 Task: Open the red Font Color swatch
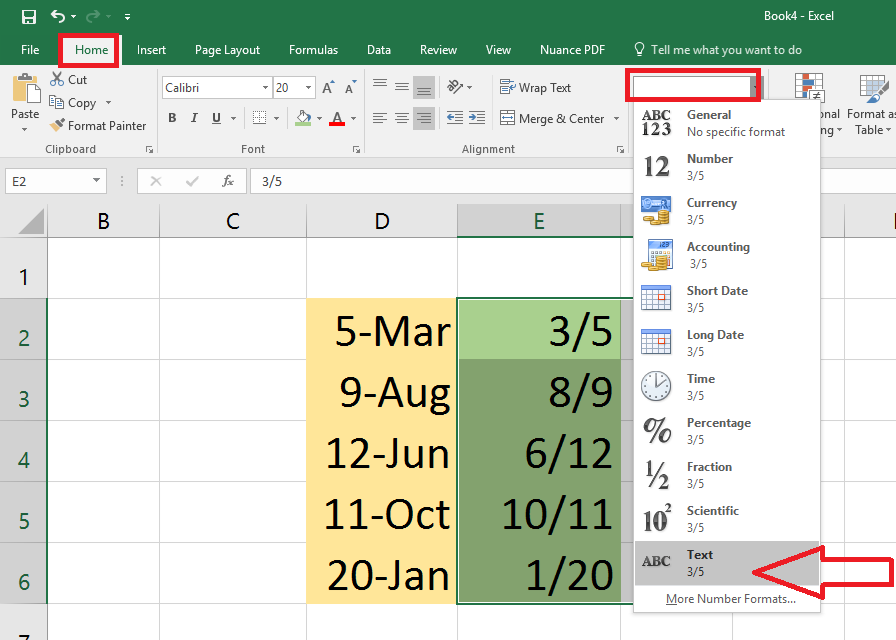point(336,118)
